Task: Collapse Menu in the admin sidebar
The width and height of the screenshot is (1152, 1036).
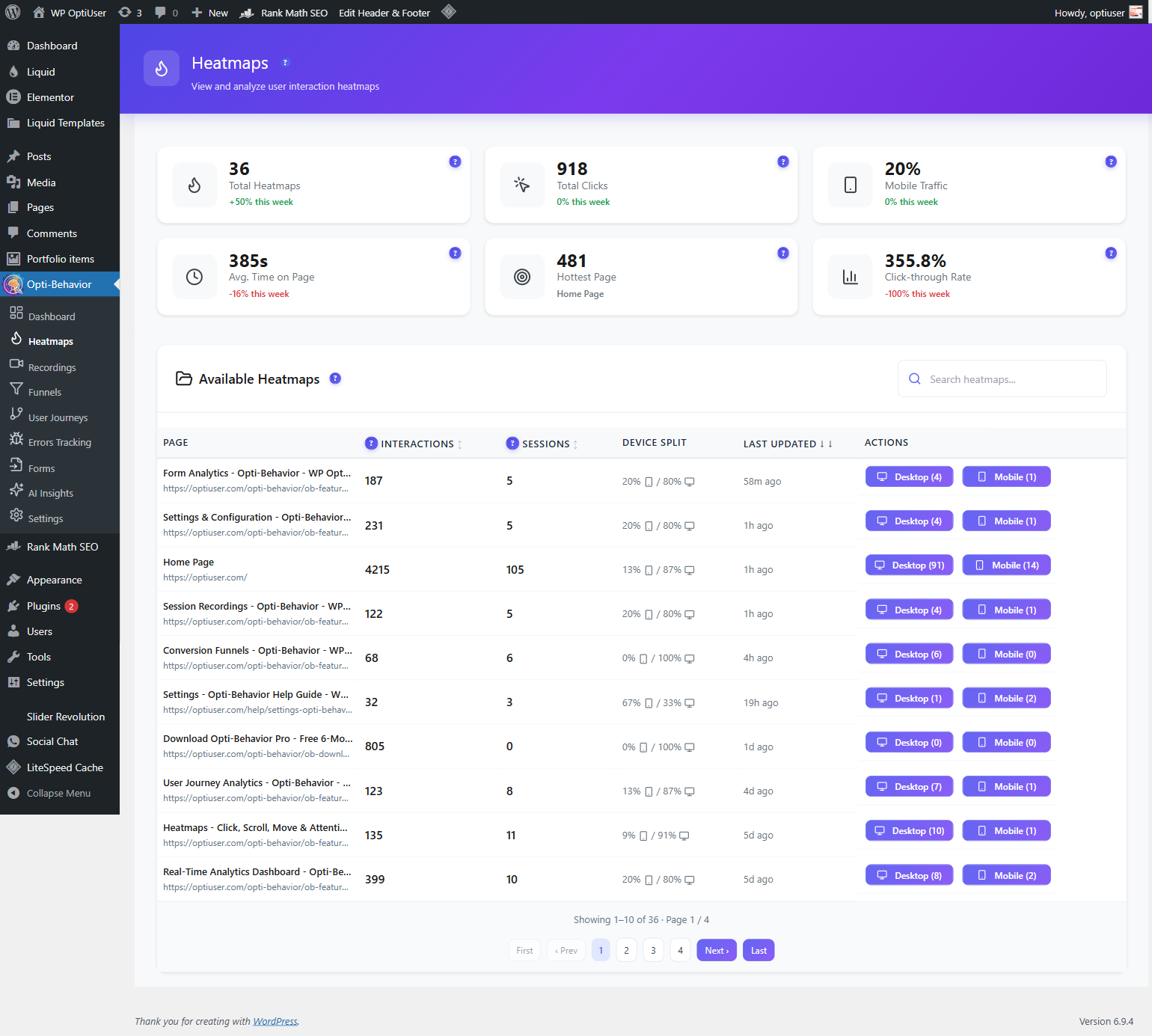Action: point(58,793)
